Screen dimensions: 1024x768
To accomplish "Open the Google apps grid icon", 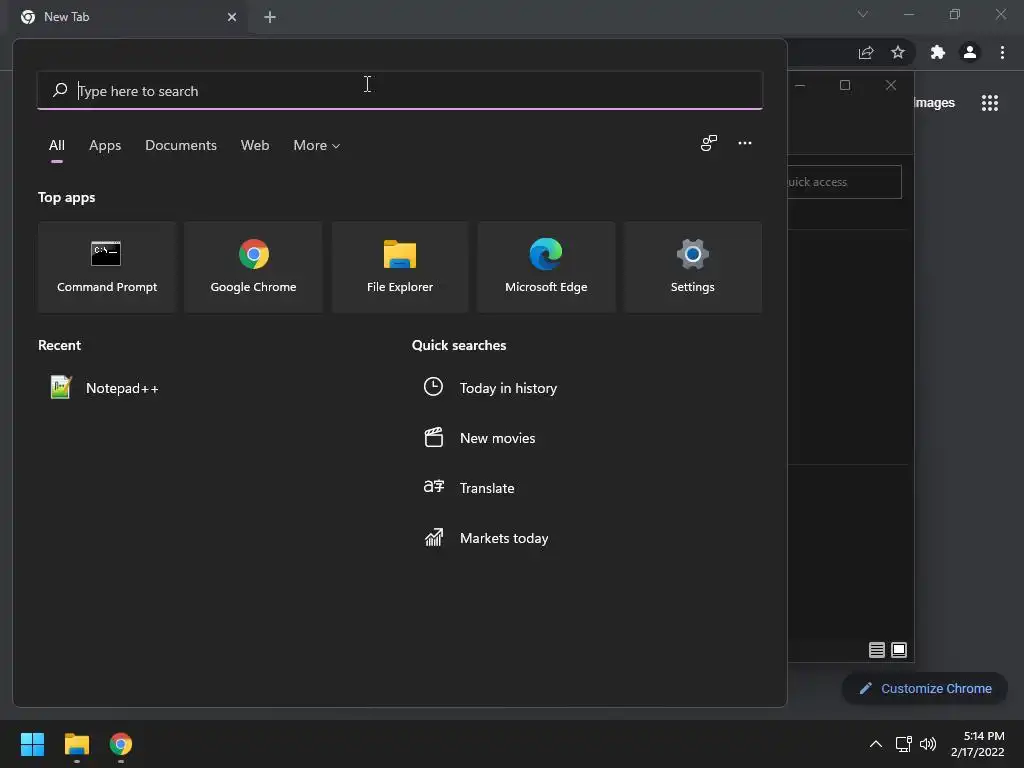I will 989,103.
